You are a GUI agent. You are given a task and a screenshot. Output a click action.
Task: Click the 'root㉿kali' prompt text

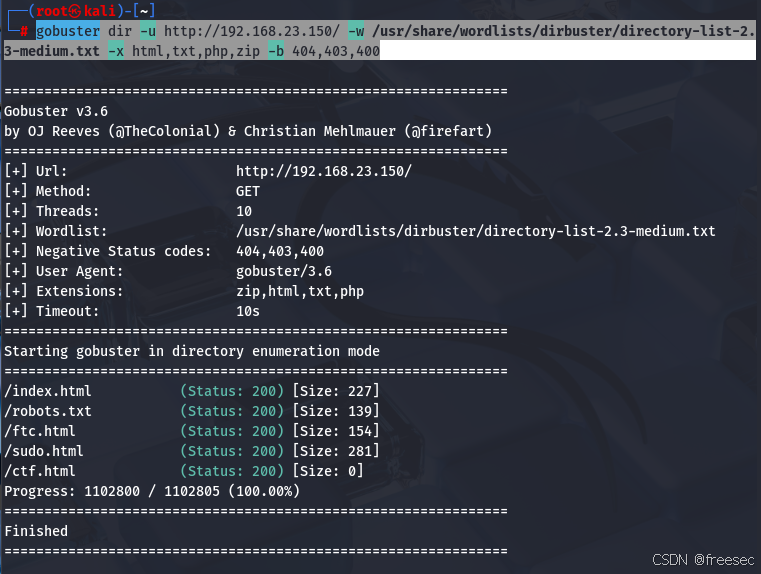click(x=76, y=10)
